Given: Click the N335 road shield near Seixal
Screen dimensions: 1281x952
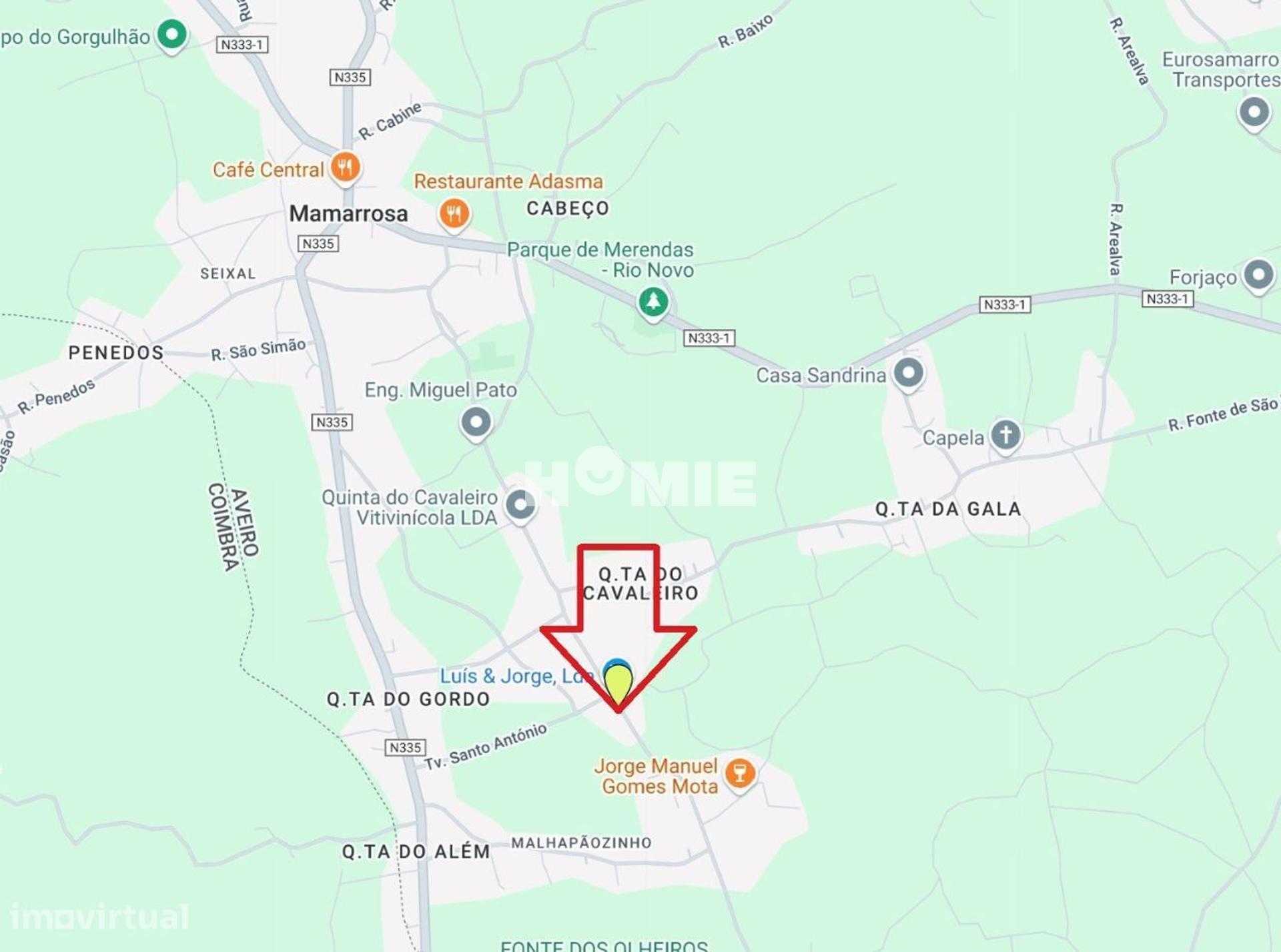Looking at the screenshot, I should click(318, 244).
